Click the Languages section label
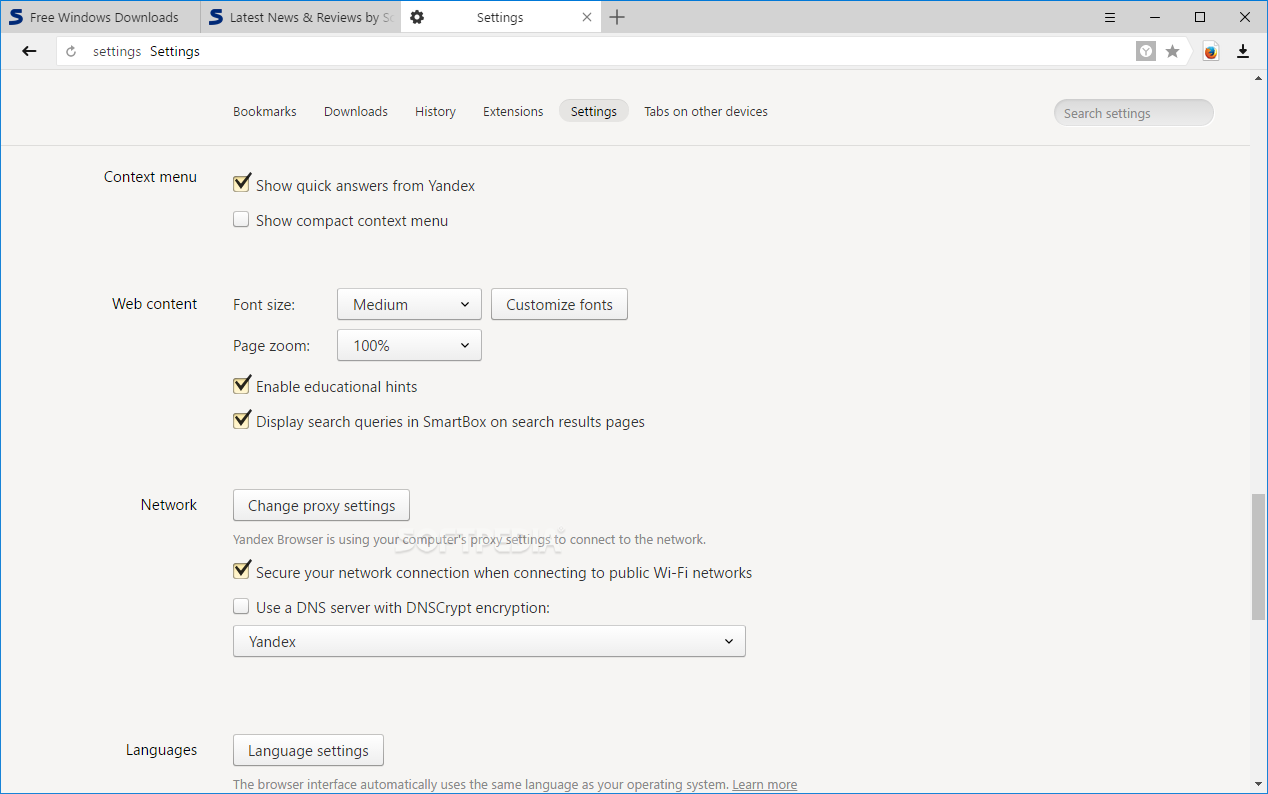This screenshot has height=794, width=1268. point(161,750)
